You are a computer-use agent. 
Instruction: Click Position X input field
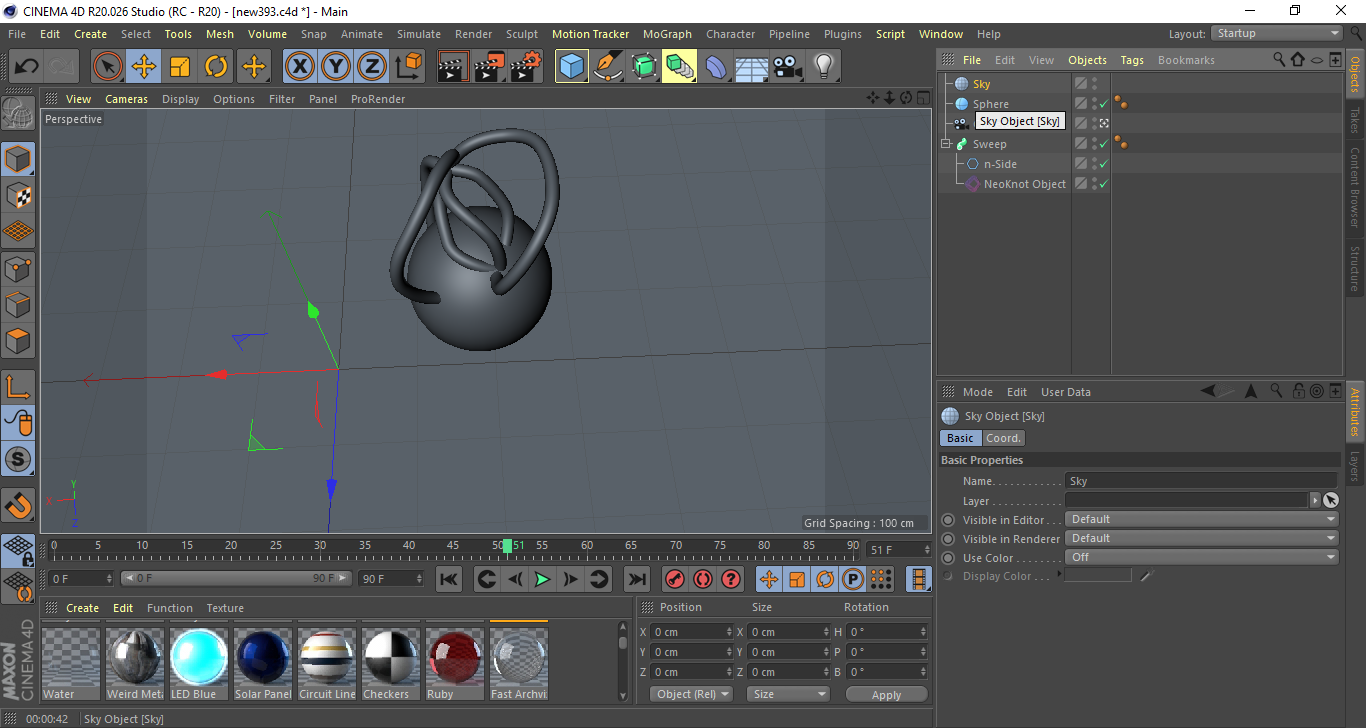(x=692, y=632)
